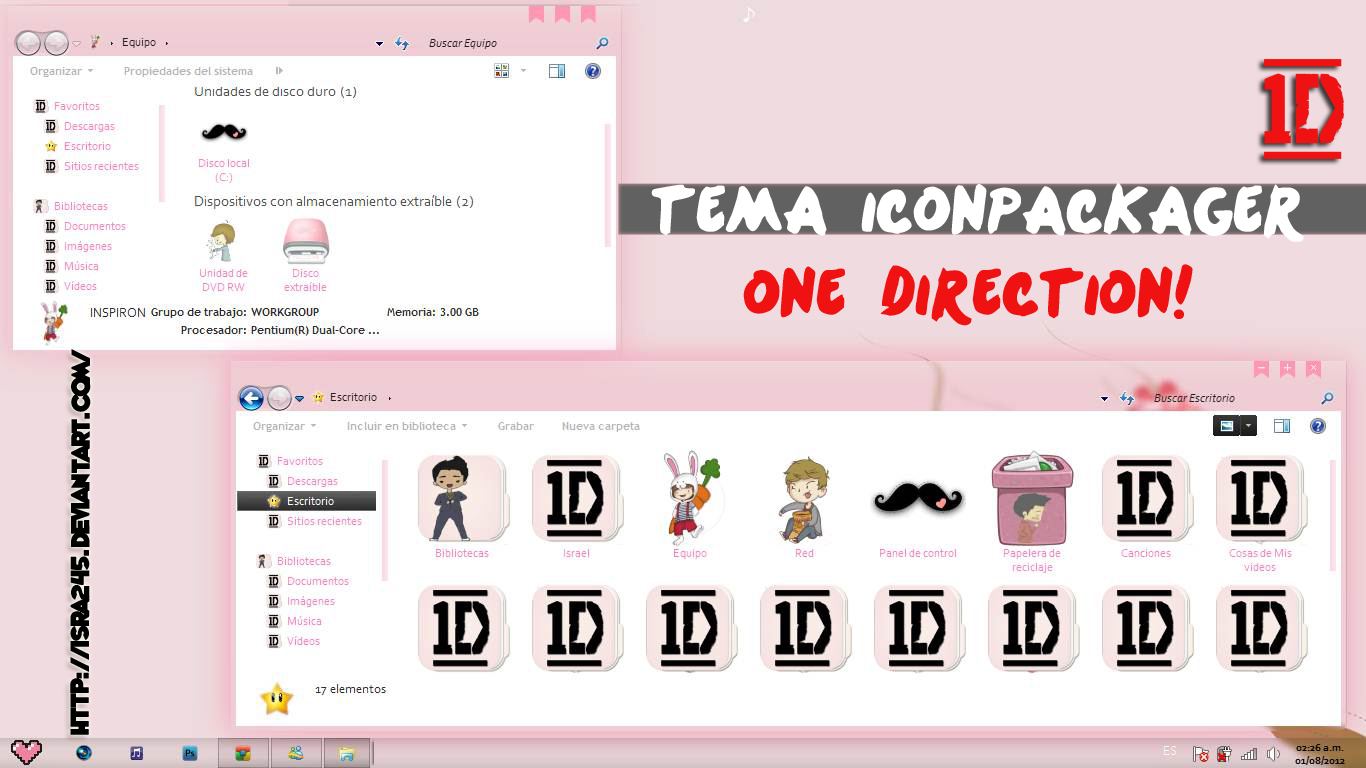
Task: Click the Grabar toolbar button
Action: coord(516,426)
